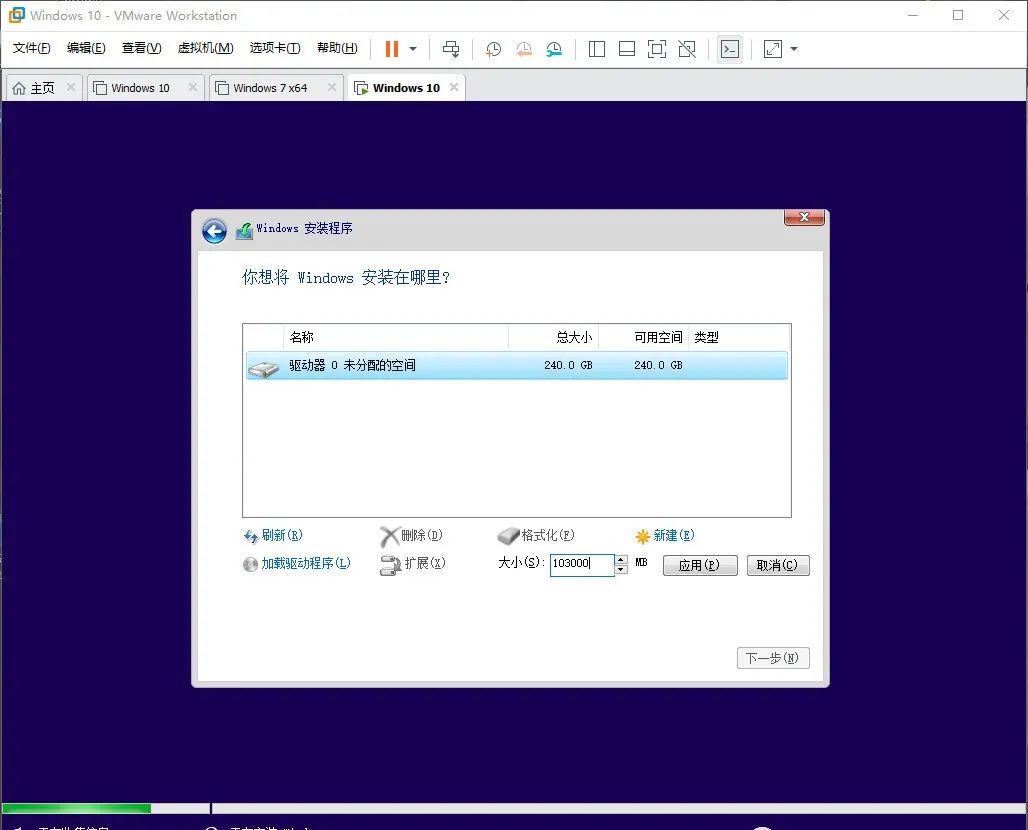Open the 虚拟机 menu
Screen dimensions: 1028x830
point(204,47)
